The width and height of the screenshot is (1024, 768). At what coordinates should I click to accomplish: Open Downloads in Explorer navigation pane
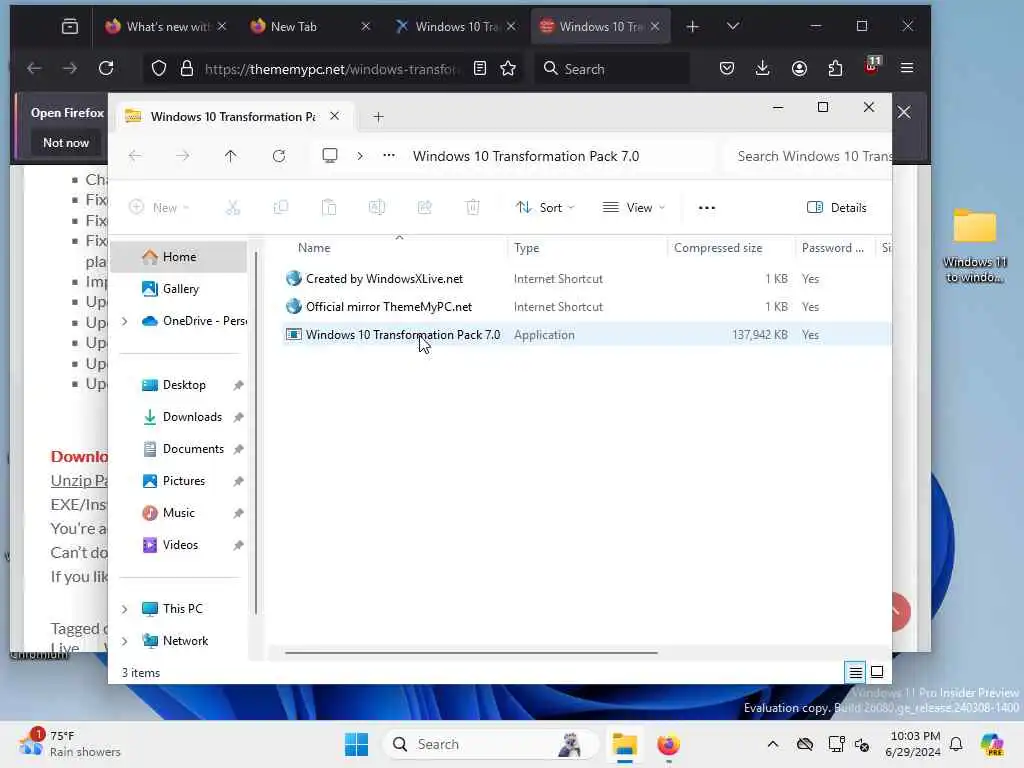(178, 417)
